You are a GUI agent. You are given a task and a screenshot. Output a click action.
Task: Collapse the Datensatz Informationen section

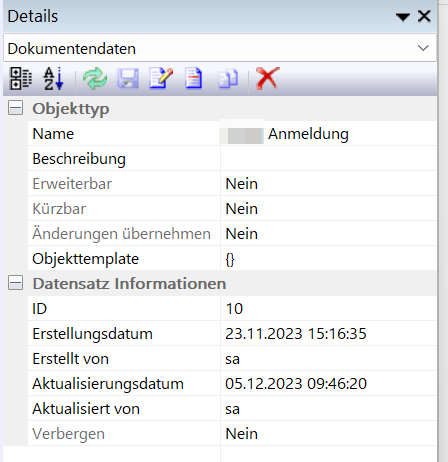[15, 283]
